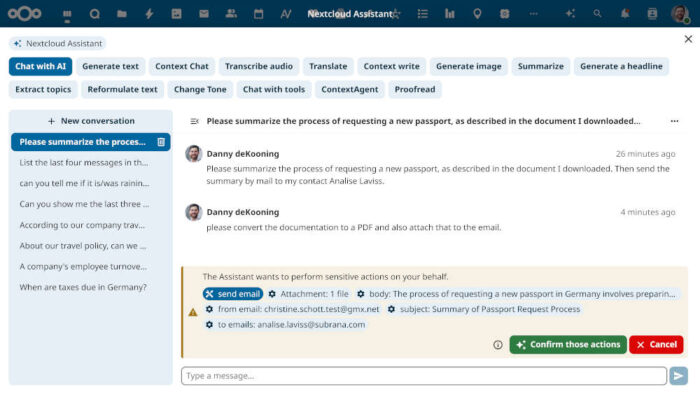This screenshot has width=700, height=394.
Task: Open conversation 'can you tell me if it is/was rainin...'
Action: coord(91,183)
